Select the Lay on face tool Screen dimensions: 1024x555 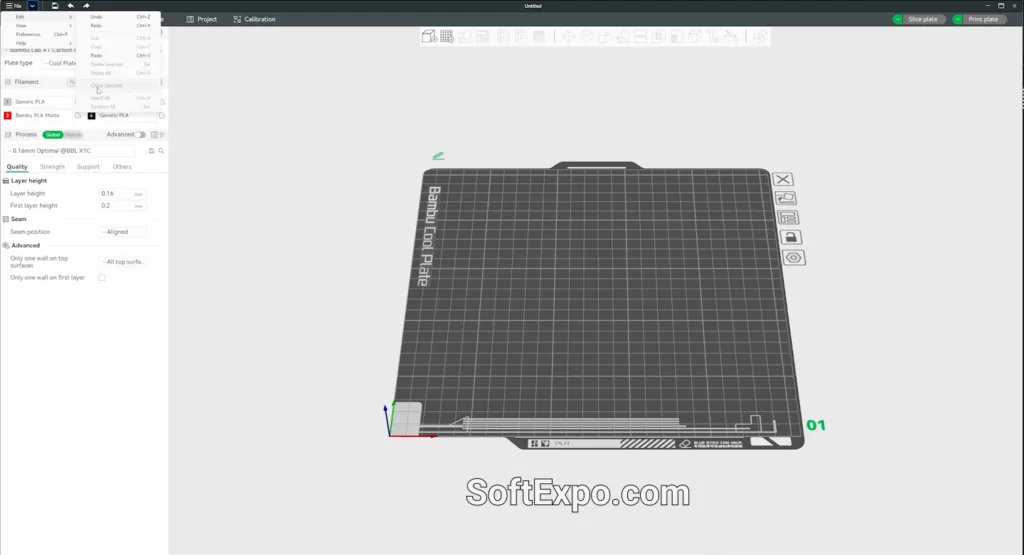coord(623,37)
